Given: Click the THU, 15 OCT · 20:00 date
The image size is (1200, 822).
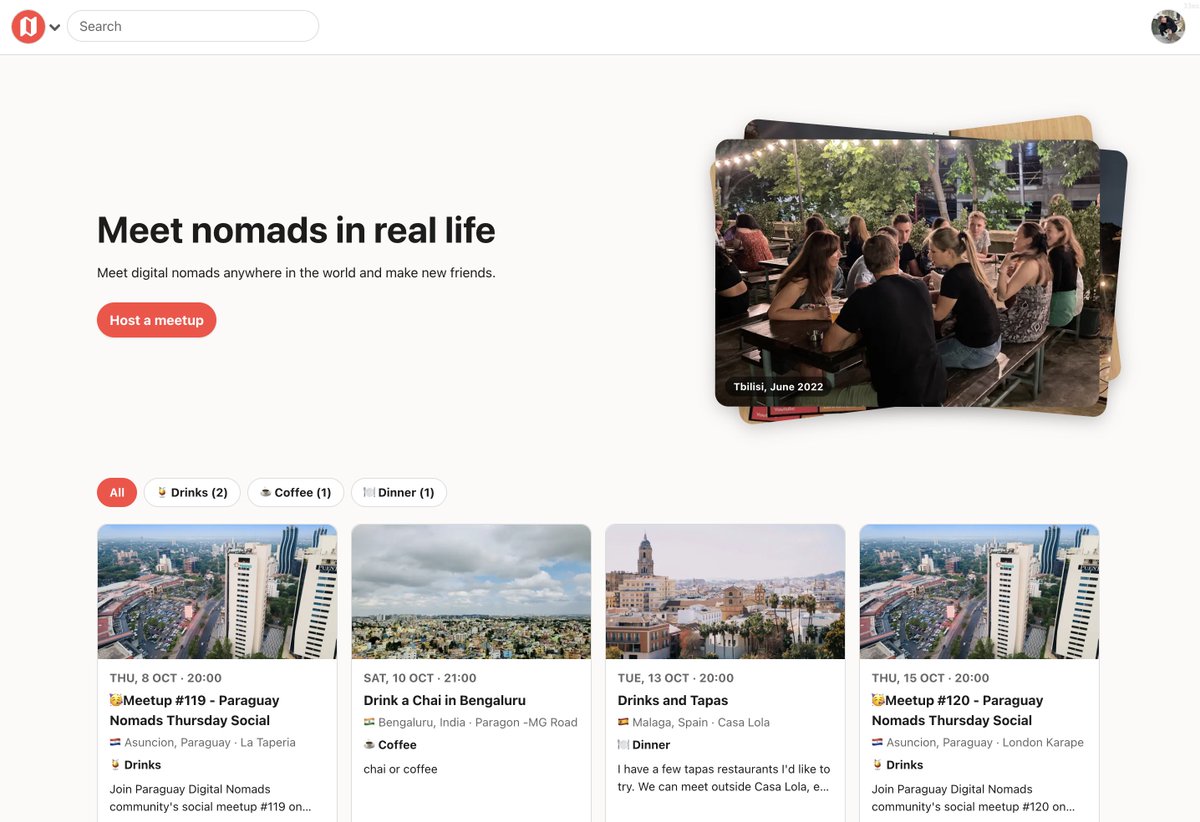Looking at the screenshot, I should click(931, 678).
